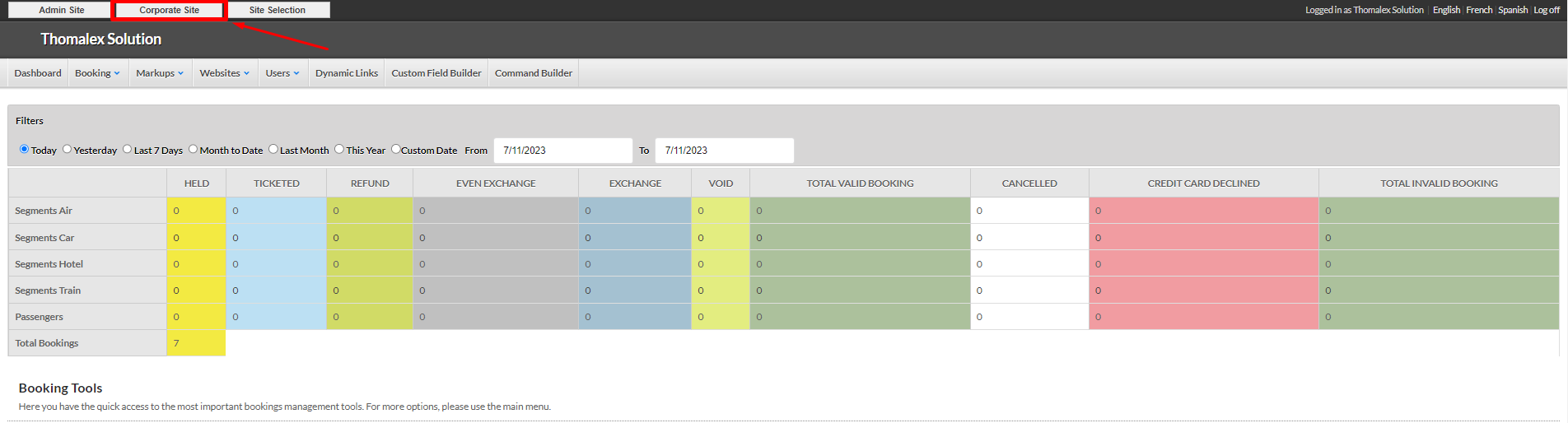
Task: Click the CANCELLED column header
Action: tap(1029, 184)
